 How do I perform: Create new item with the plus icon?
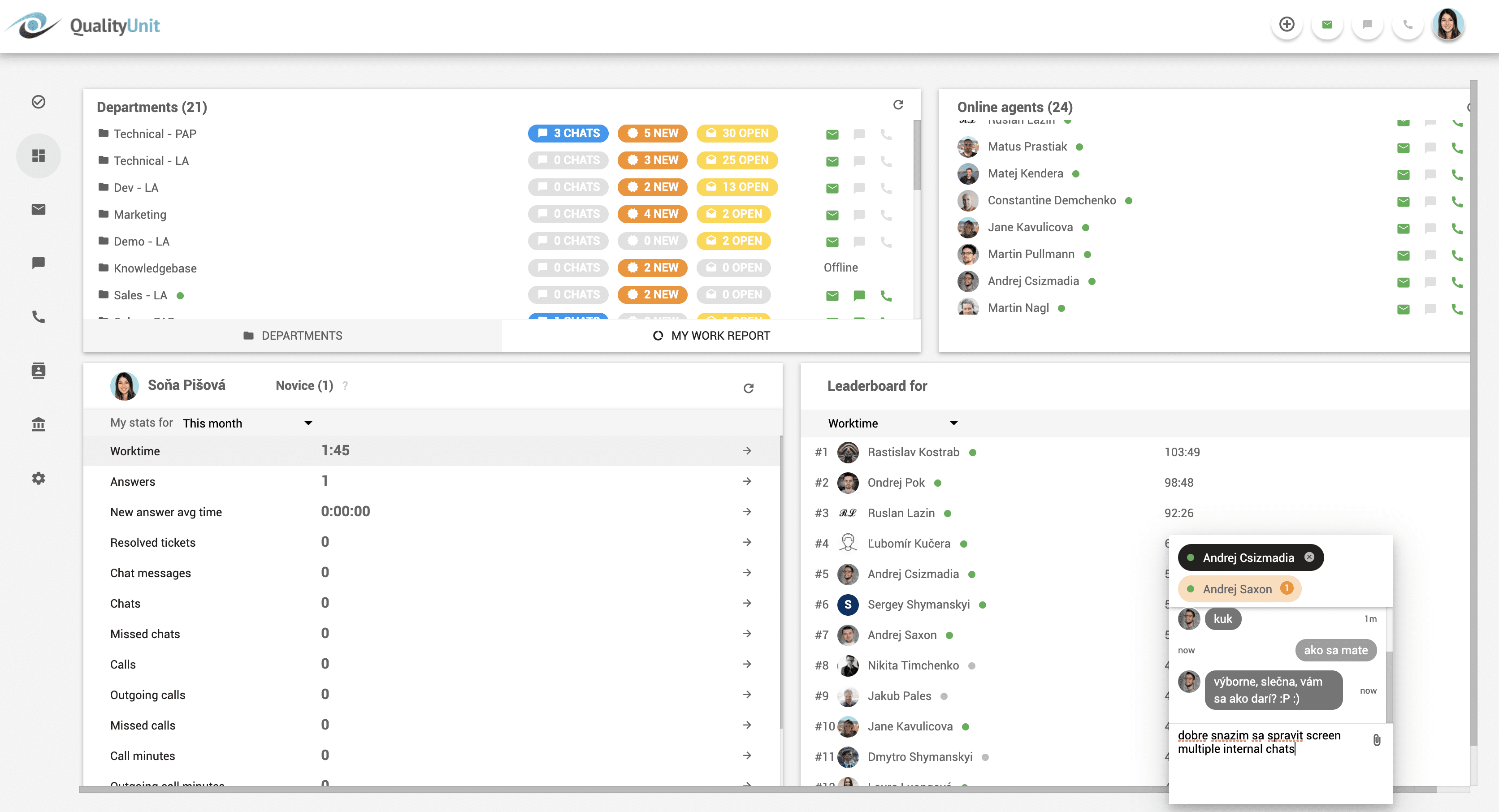pyautogui.click(x=1287, y=25)
